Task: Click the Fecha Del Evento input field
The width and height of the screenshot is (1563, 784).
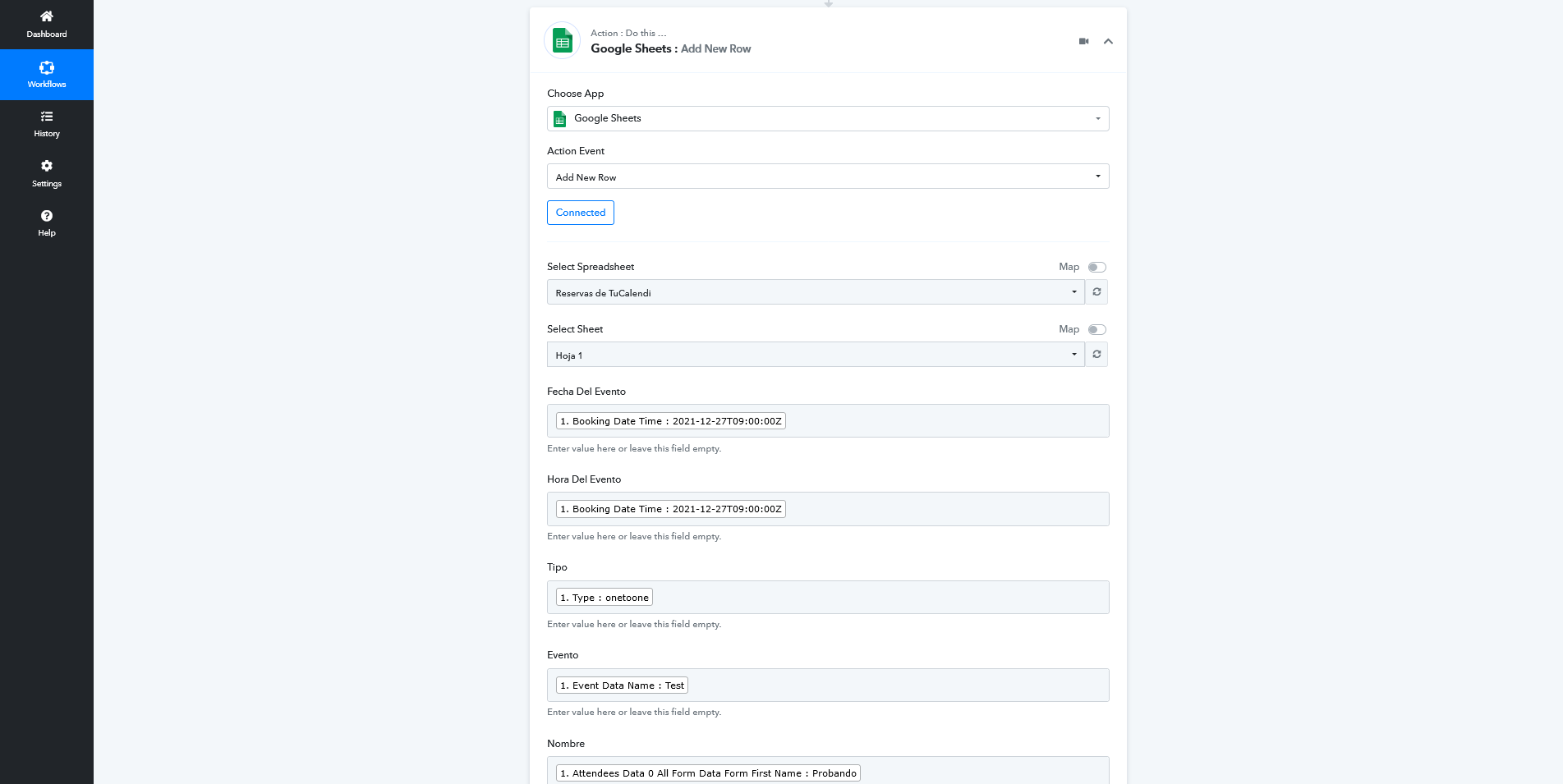Action: click(x=828, y=421)
